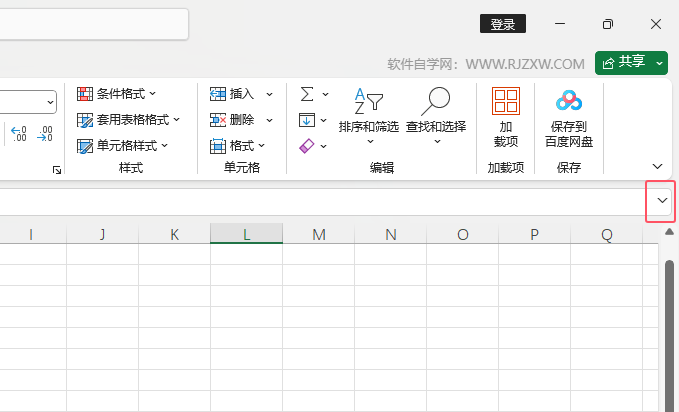The height and width of the screenshot is (412, 679).
Task: Collapse the ribbon with bottom-right chevron
Action: tap(657, 166)
